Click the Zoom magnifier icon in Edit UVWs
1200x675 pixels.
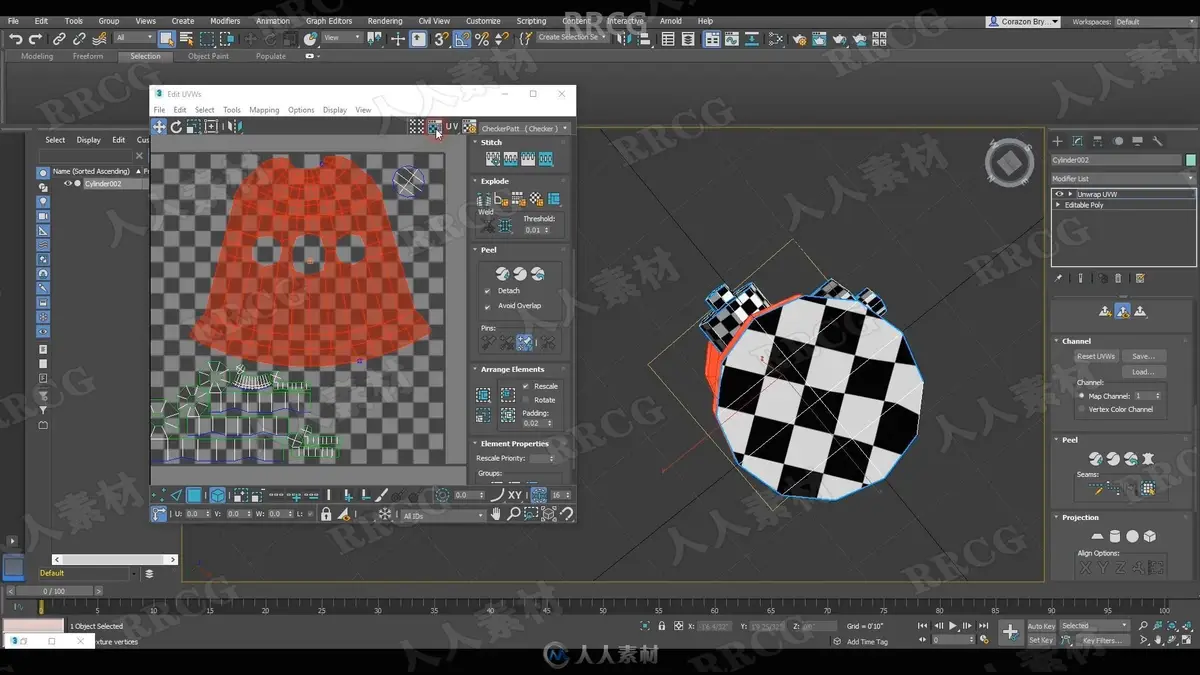513,514
